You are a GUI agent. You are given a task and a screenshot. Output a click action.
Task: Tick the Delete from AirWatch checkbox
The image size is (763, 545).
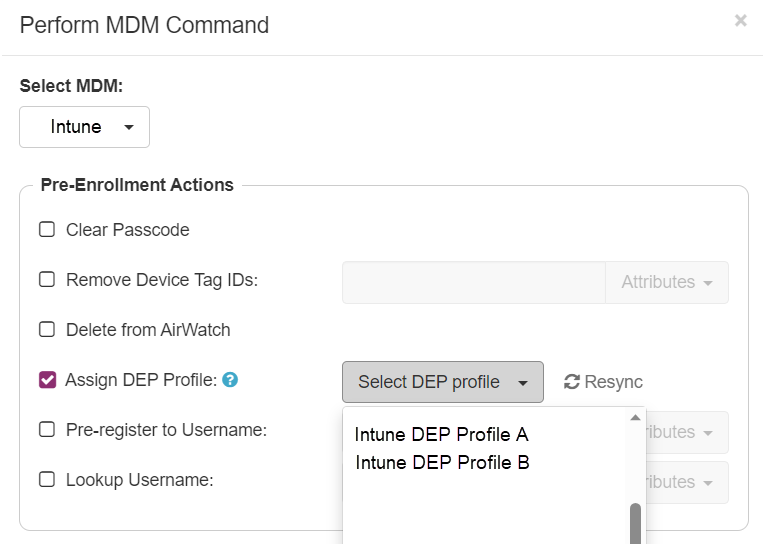click(x=47, y=329)
